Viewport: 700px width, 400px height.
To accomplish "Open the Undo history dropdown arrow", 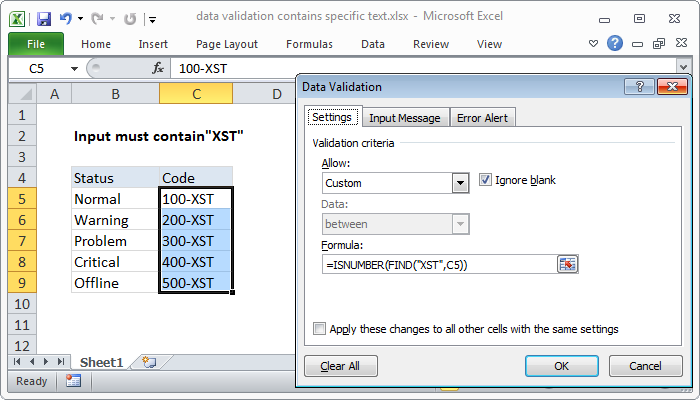I will pos(80,19).
